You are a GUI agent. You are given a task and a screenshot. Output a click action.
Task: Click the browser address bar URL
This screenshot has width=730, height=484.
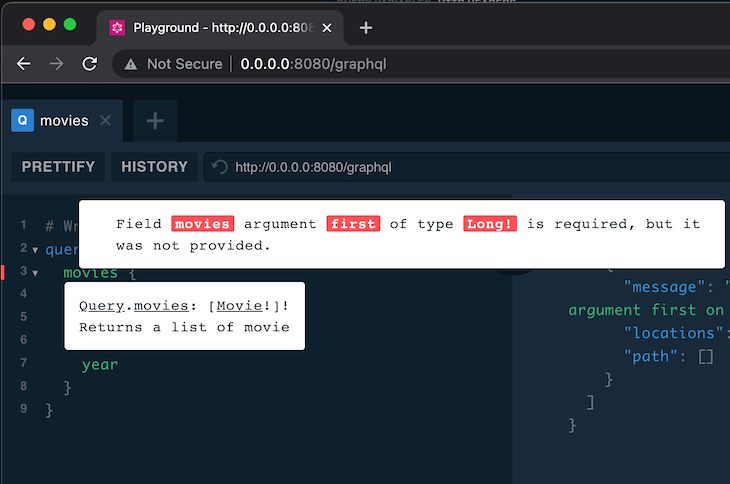[313, 64]
